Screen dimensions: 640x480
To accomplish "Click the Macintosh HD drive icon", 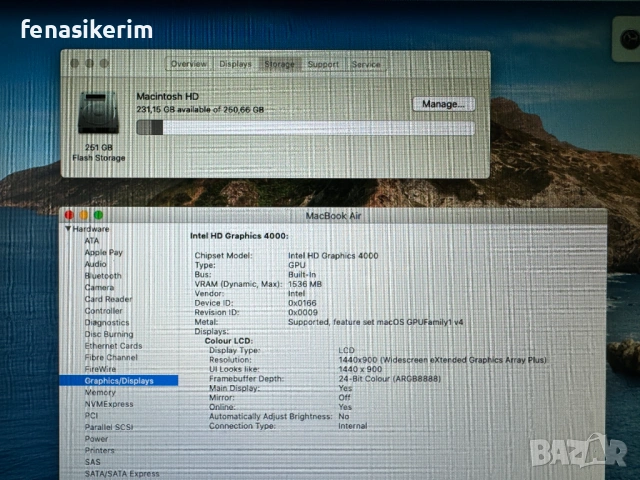I will click(x=98, y=113).
